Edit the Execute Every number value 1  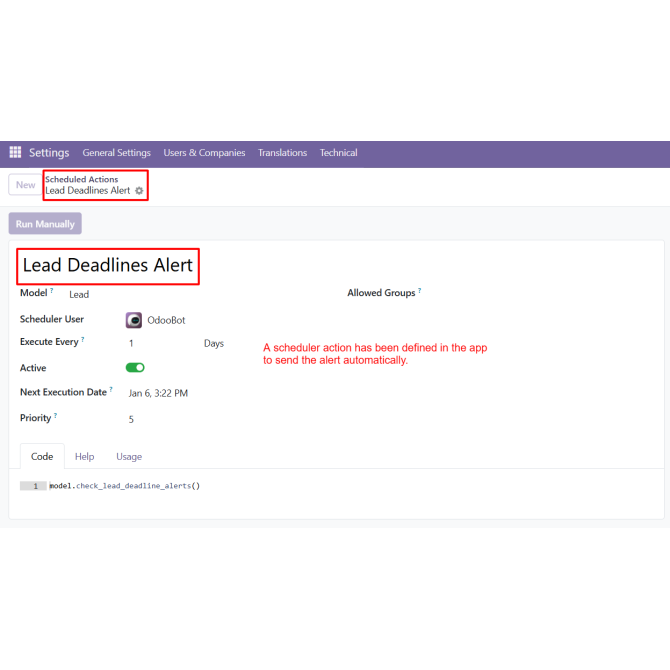pyautogui.click(x=131, y=343)
